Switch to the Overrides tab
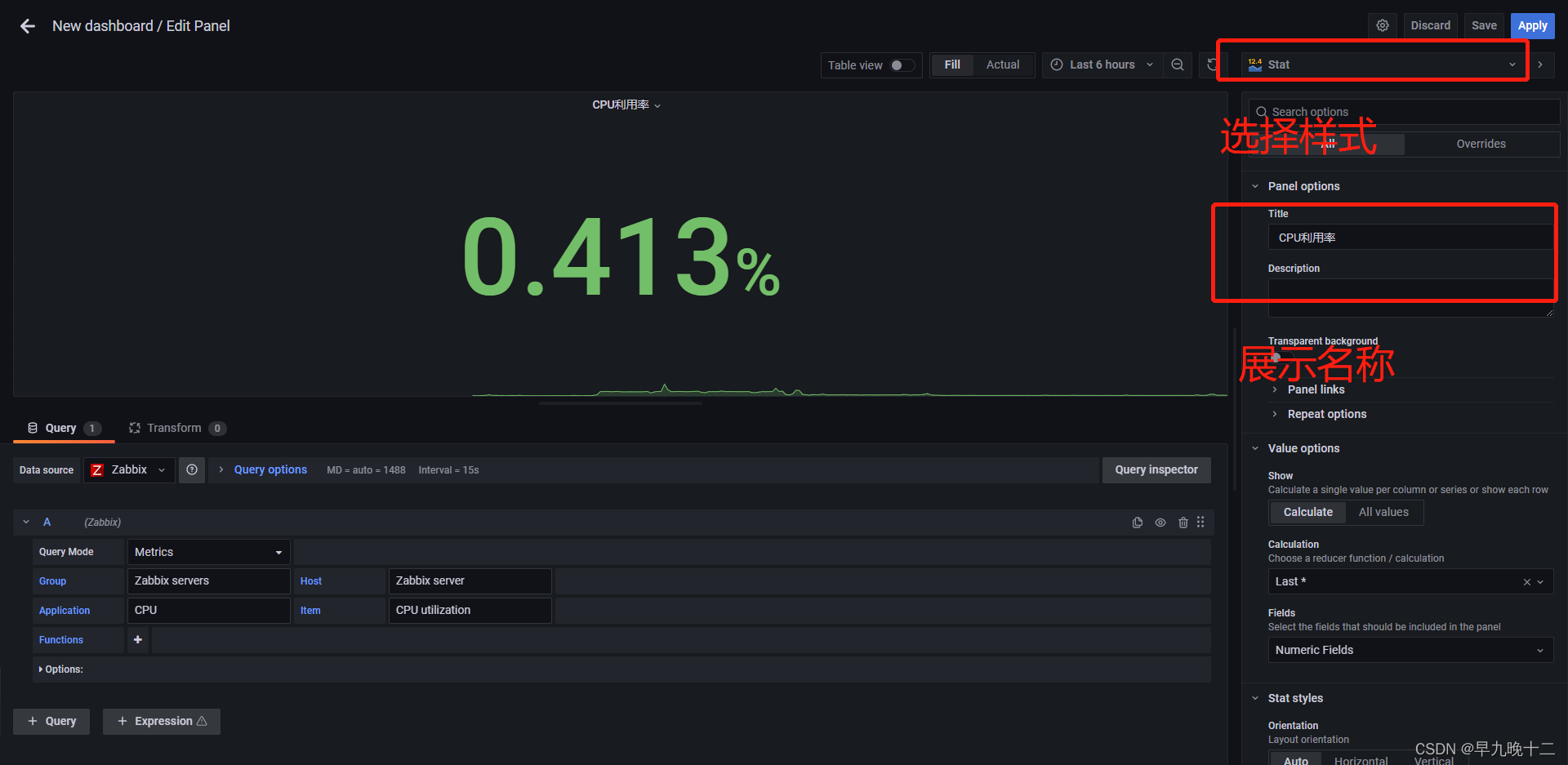 tap(1481, 144)
